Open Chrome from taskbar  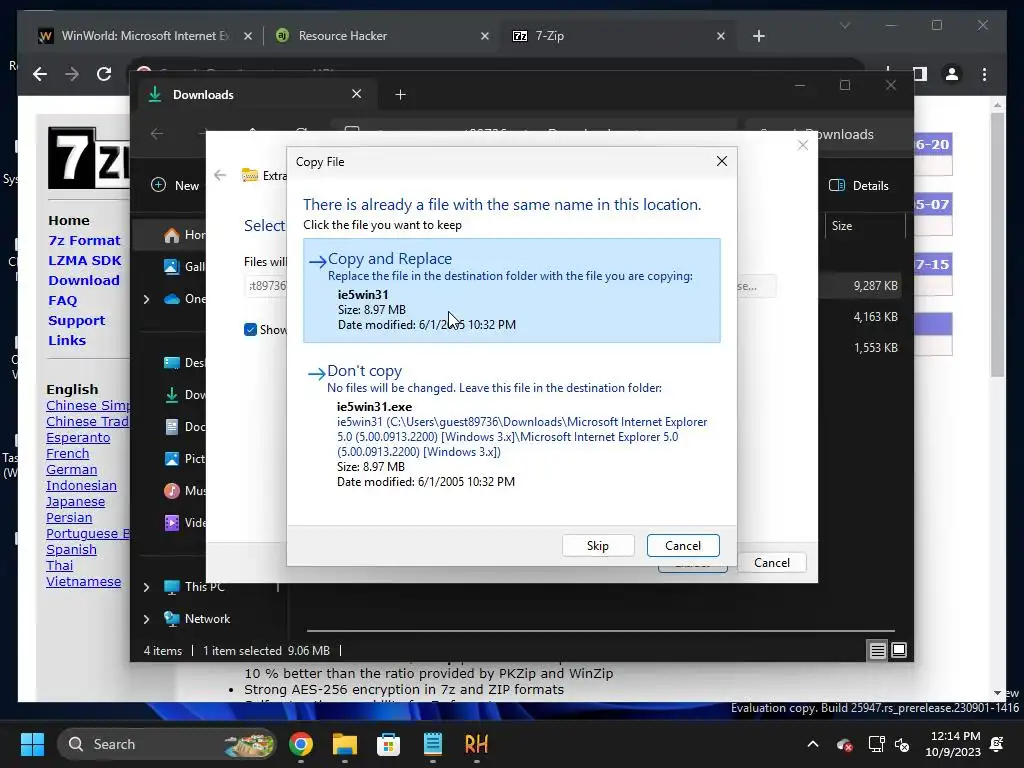point(300,744)
